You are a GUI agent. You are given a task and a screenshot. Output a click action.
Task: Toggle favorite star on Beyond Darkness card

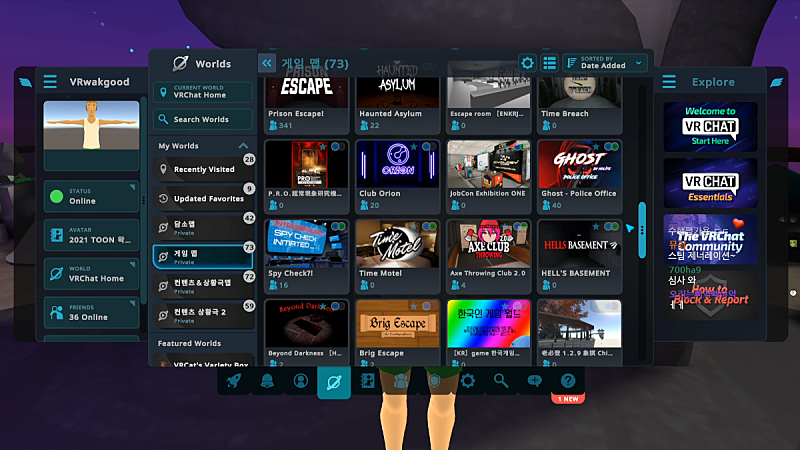click(322, 306)
